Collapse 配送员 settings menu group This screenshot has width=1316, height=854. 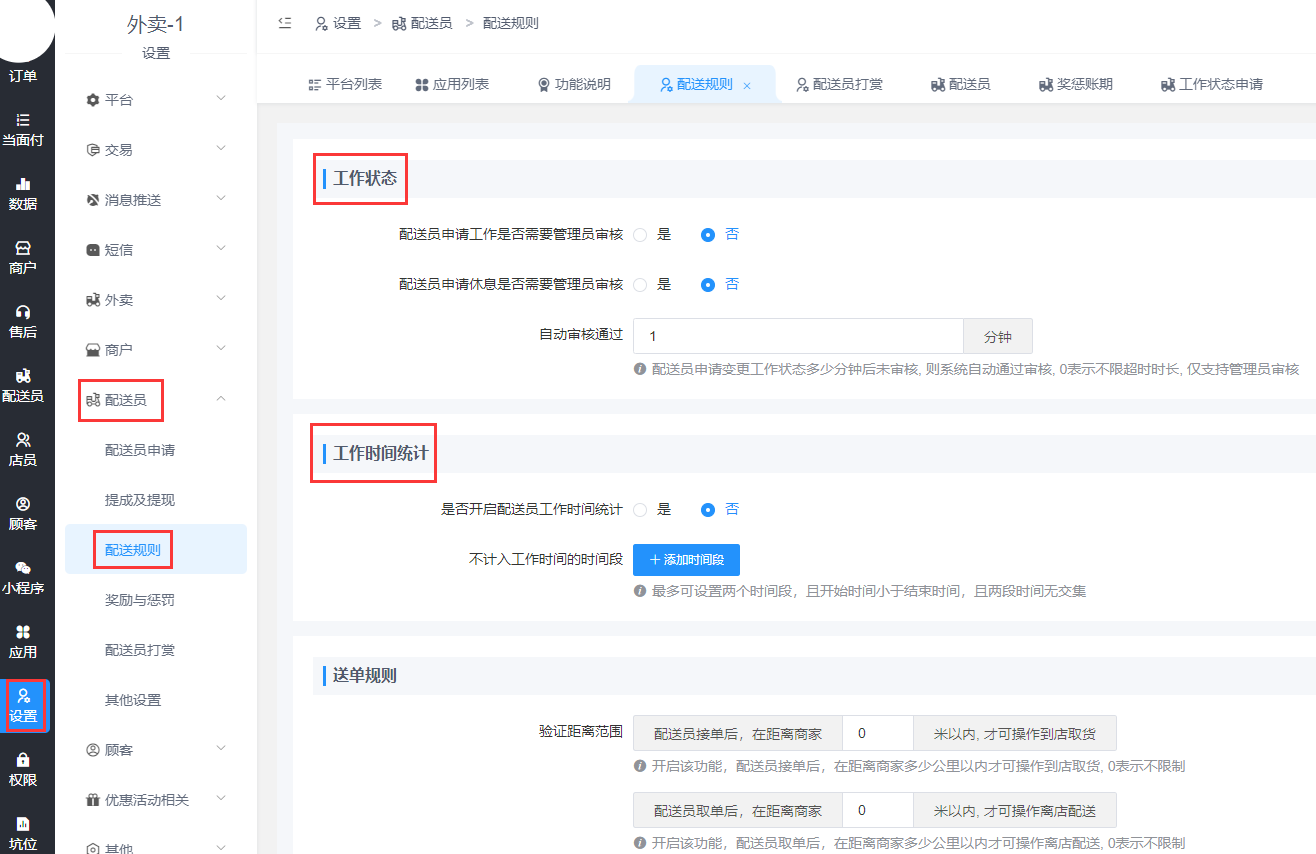coord(156,399)
